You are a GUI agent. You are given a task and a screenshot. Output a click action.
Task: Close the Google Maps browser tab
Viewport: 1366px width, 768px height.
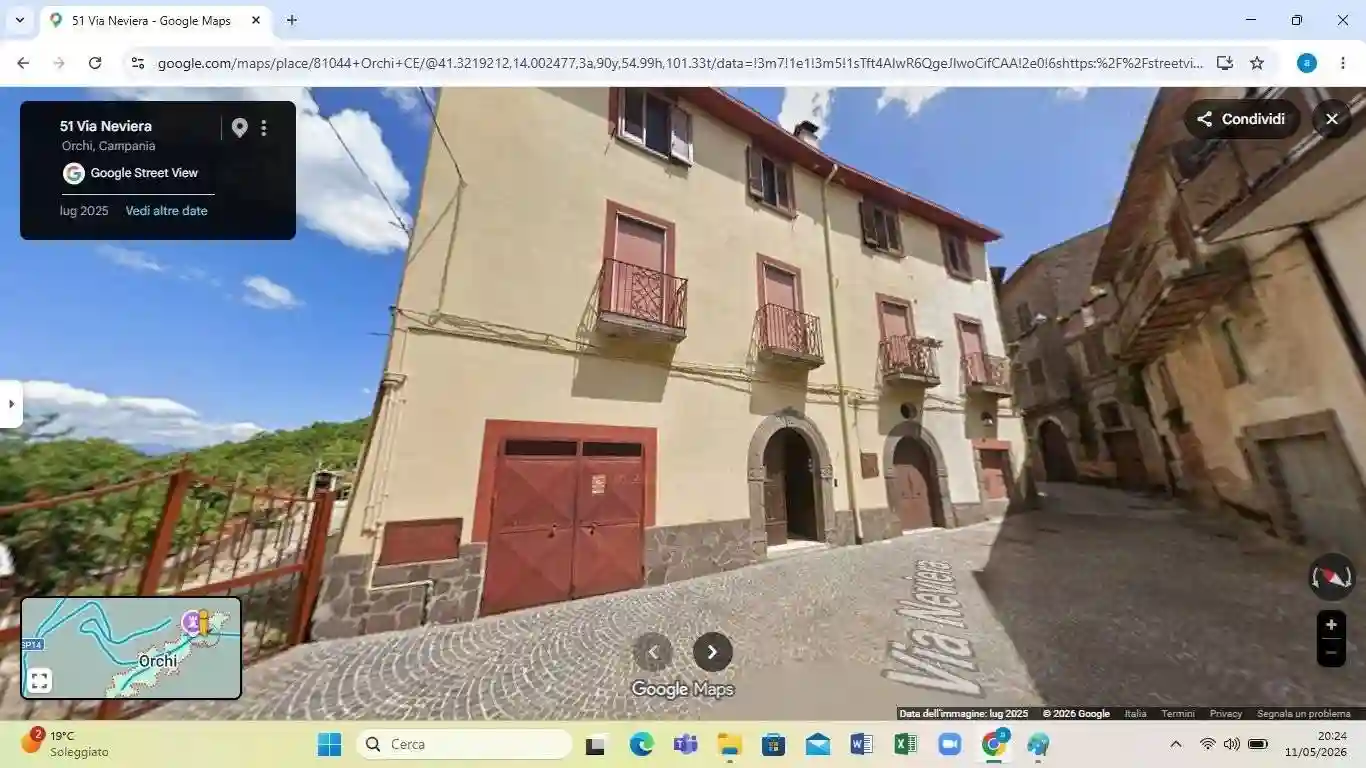click(x=256, y=20)
